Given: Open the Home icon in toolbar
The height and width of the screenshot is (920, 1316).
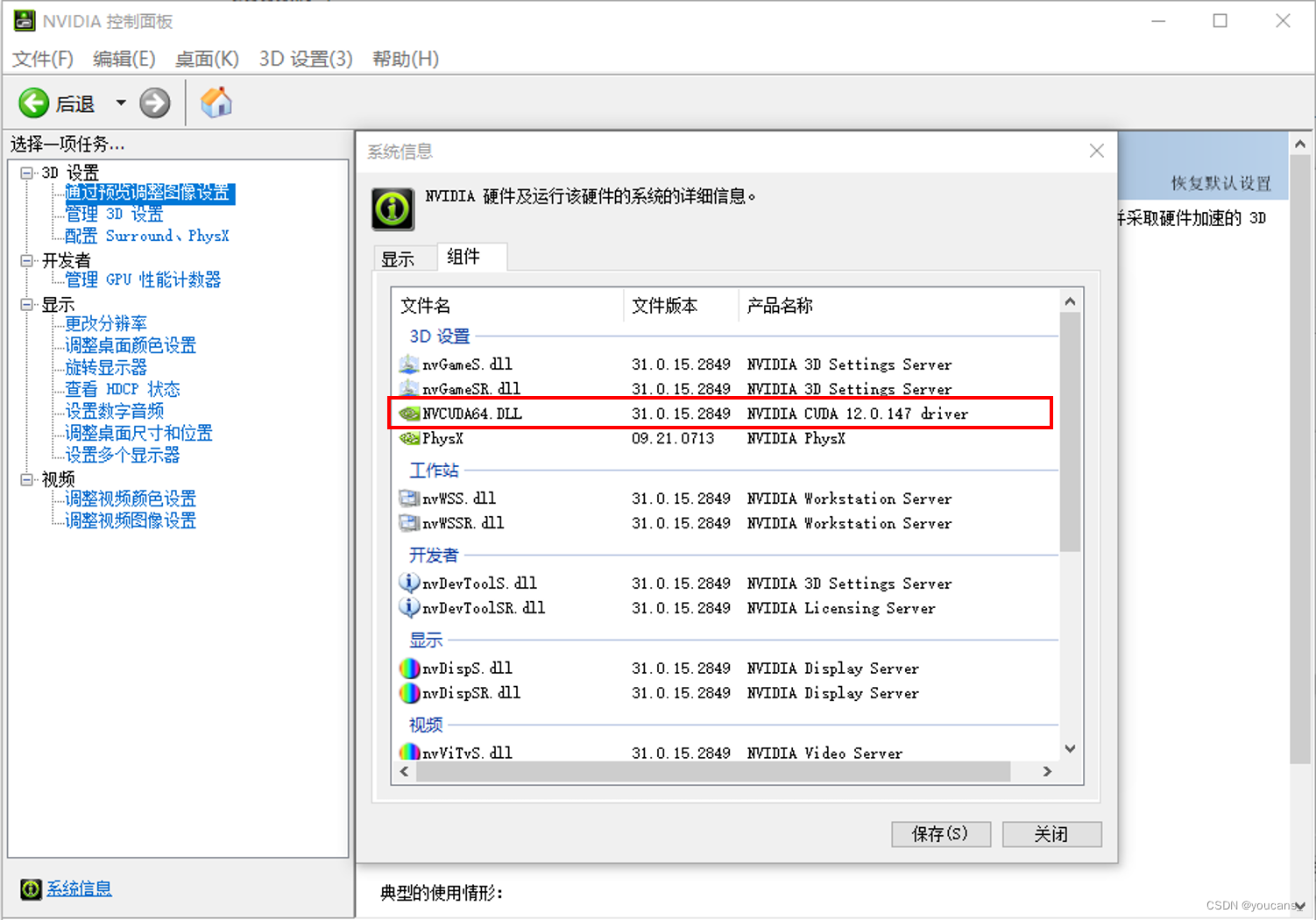Looking at the screenshot, I should pos(216,103).
